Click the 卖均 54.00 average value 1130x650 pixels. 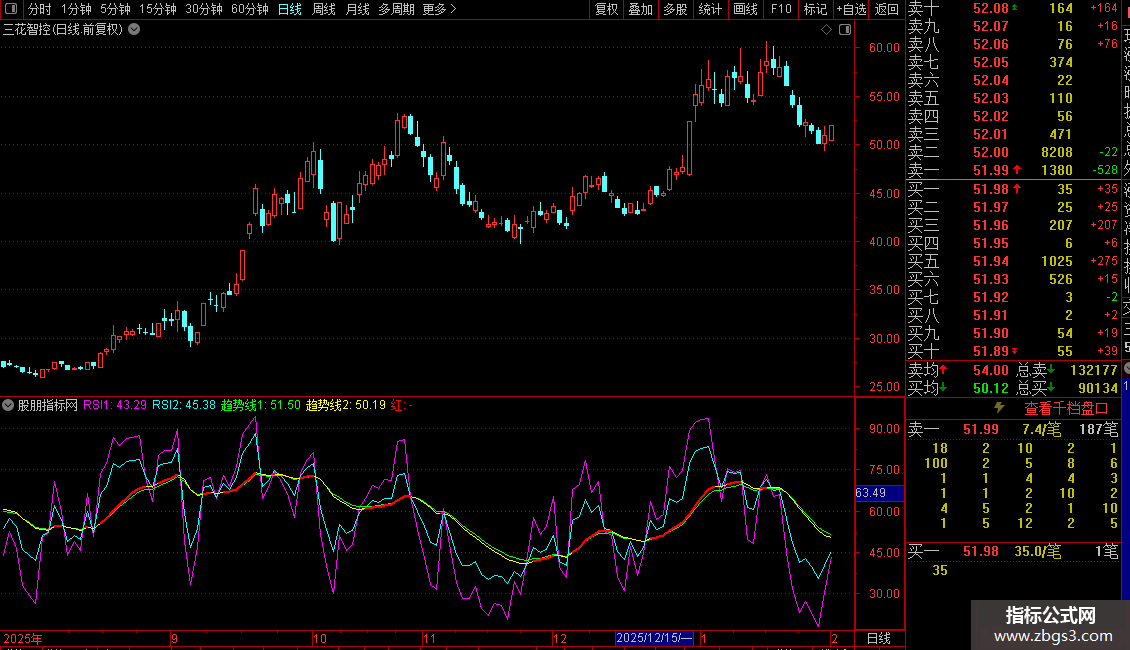(990, 370)
